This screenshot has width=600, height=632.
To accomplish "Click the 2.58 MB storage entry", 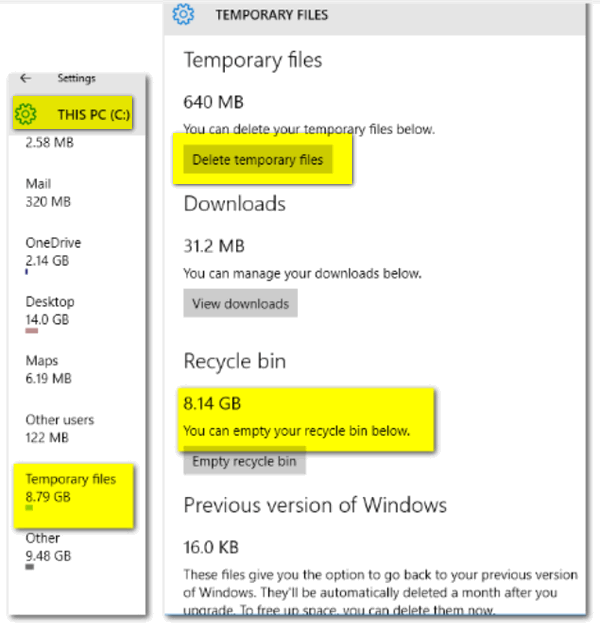I will (50, 142).
